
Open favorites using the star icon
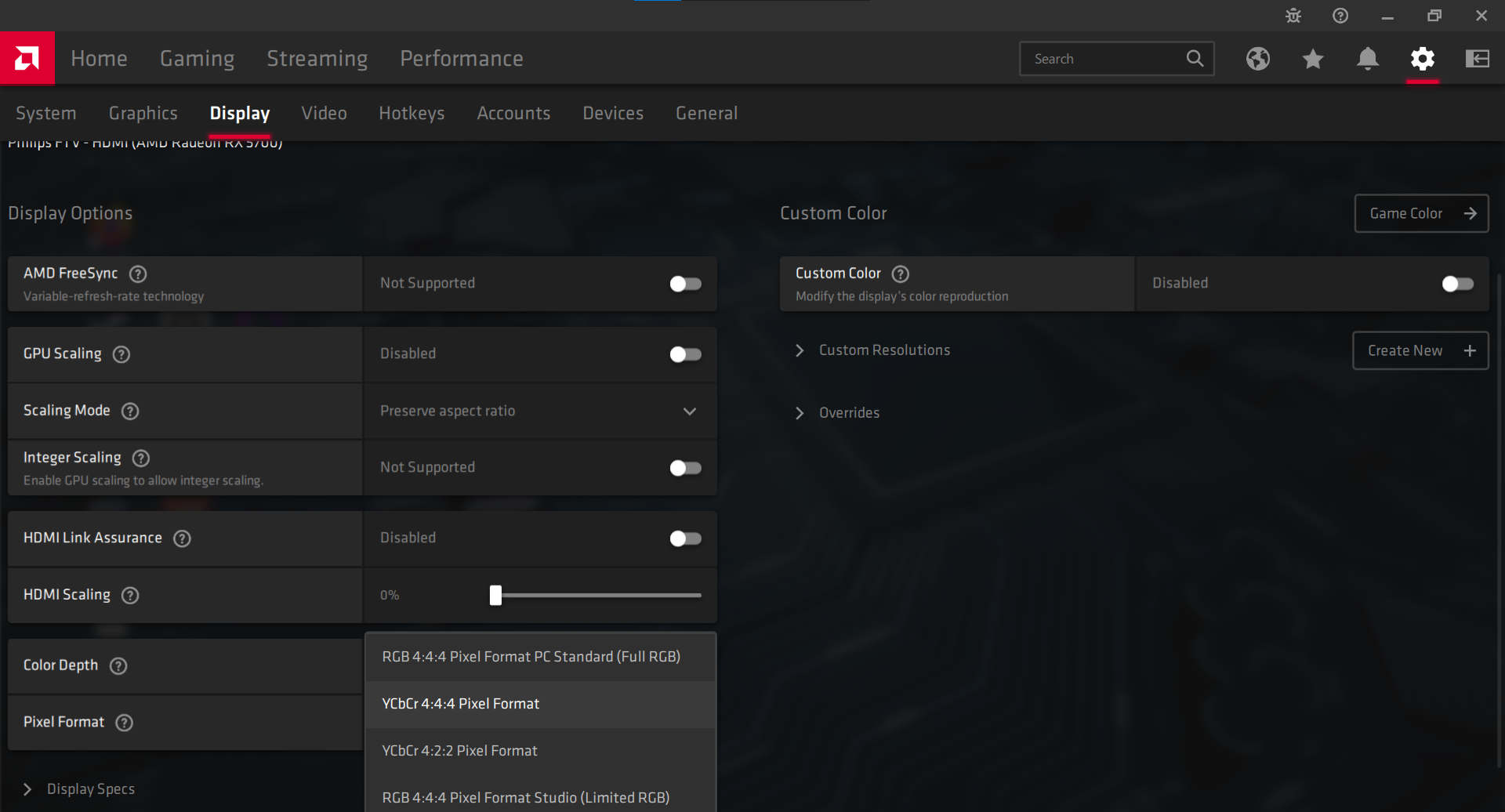click(1313, 59)
